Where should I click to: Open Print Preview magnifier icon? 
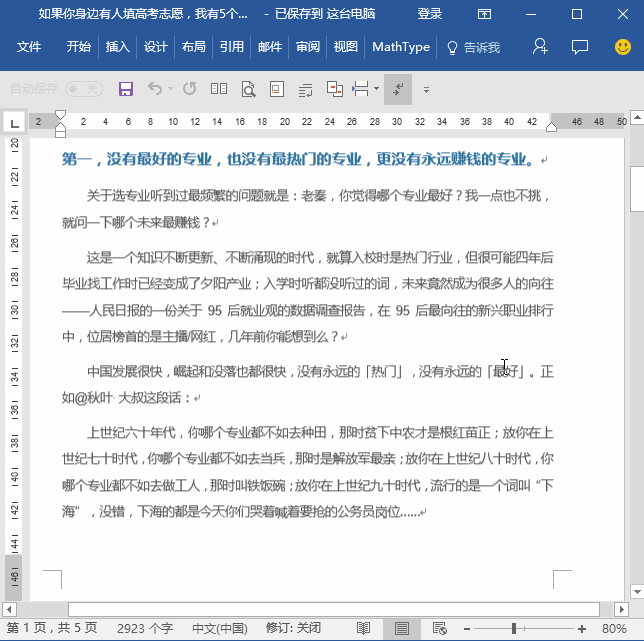pyautogui.click(x=248, y=89)
